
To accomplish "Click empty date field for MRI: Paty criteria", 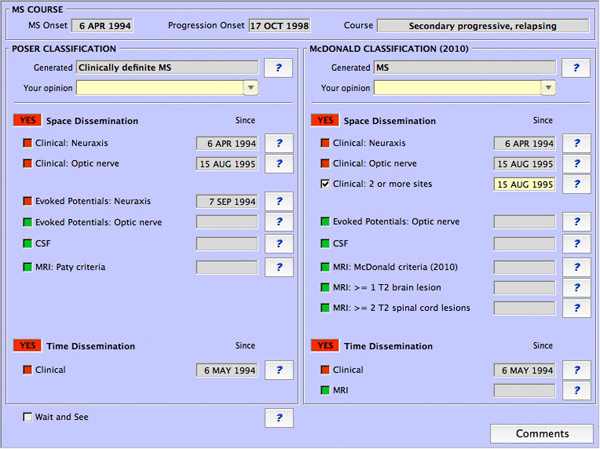I will [227, 267].
